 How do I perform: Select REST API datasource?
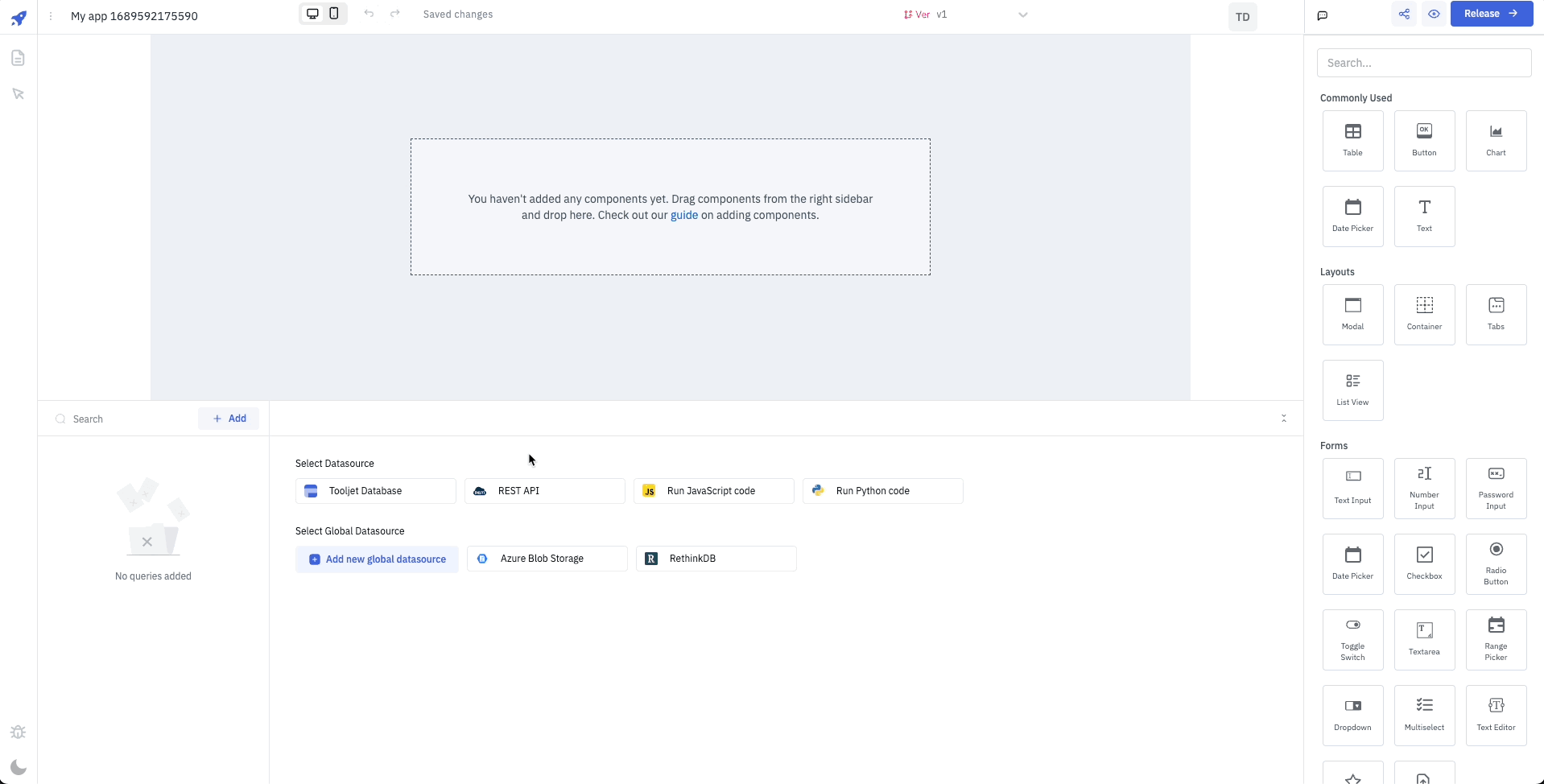click(x=544, y=491)
